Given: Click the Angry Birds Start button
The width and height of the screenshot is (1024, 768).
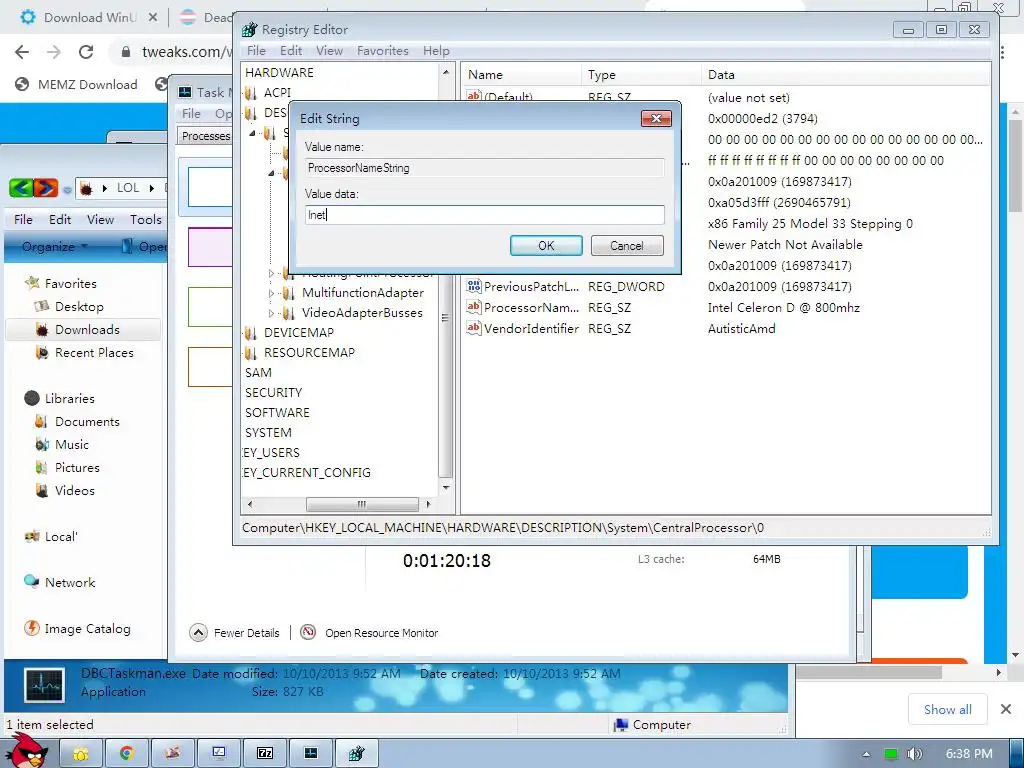Looking at the screenshot, I should point(27,751).
